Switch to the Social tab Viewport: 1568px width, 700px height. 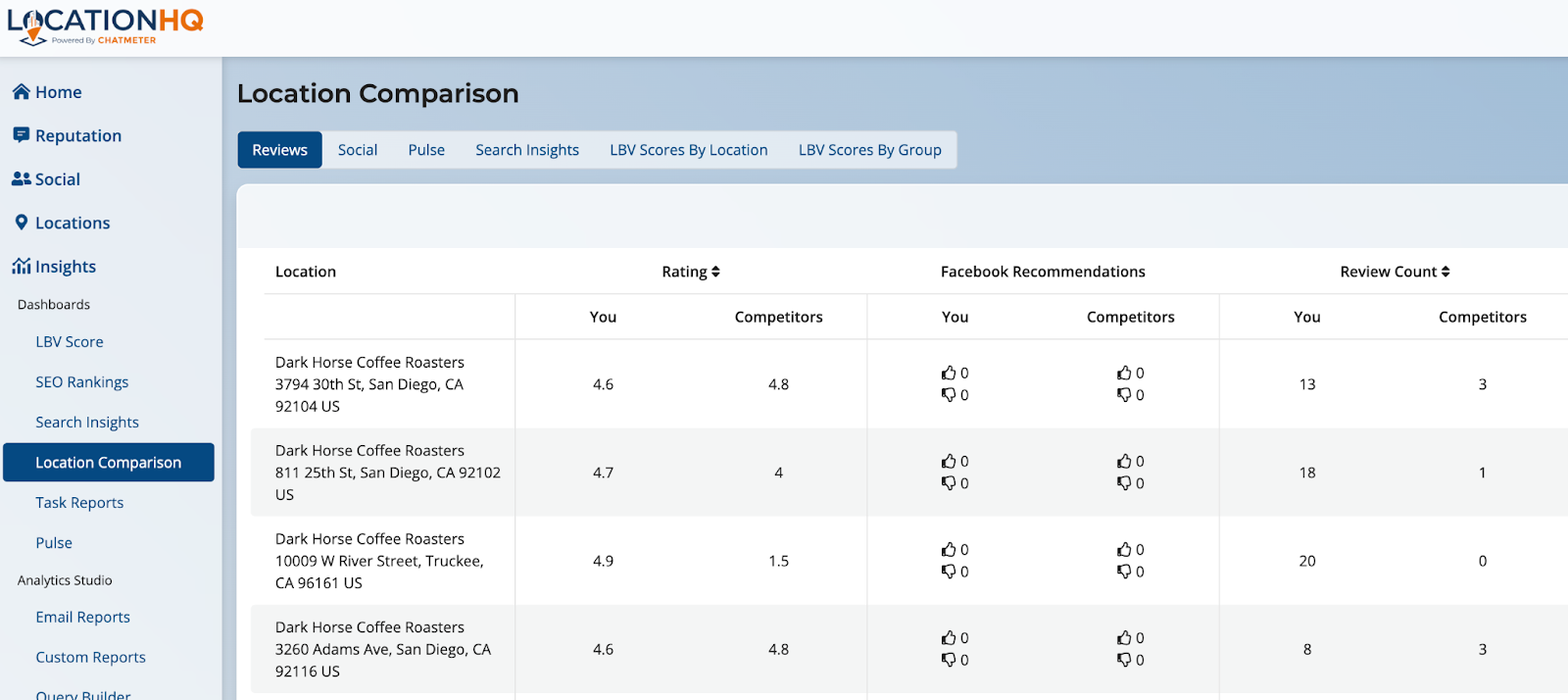pyautogui.click(x=358, y=150)
